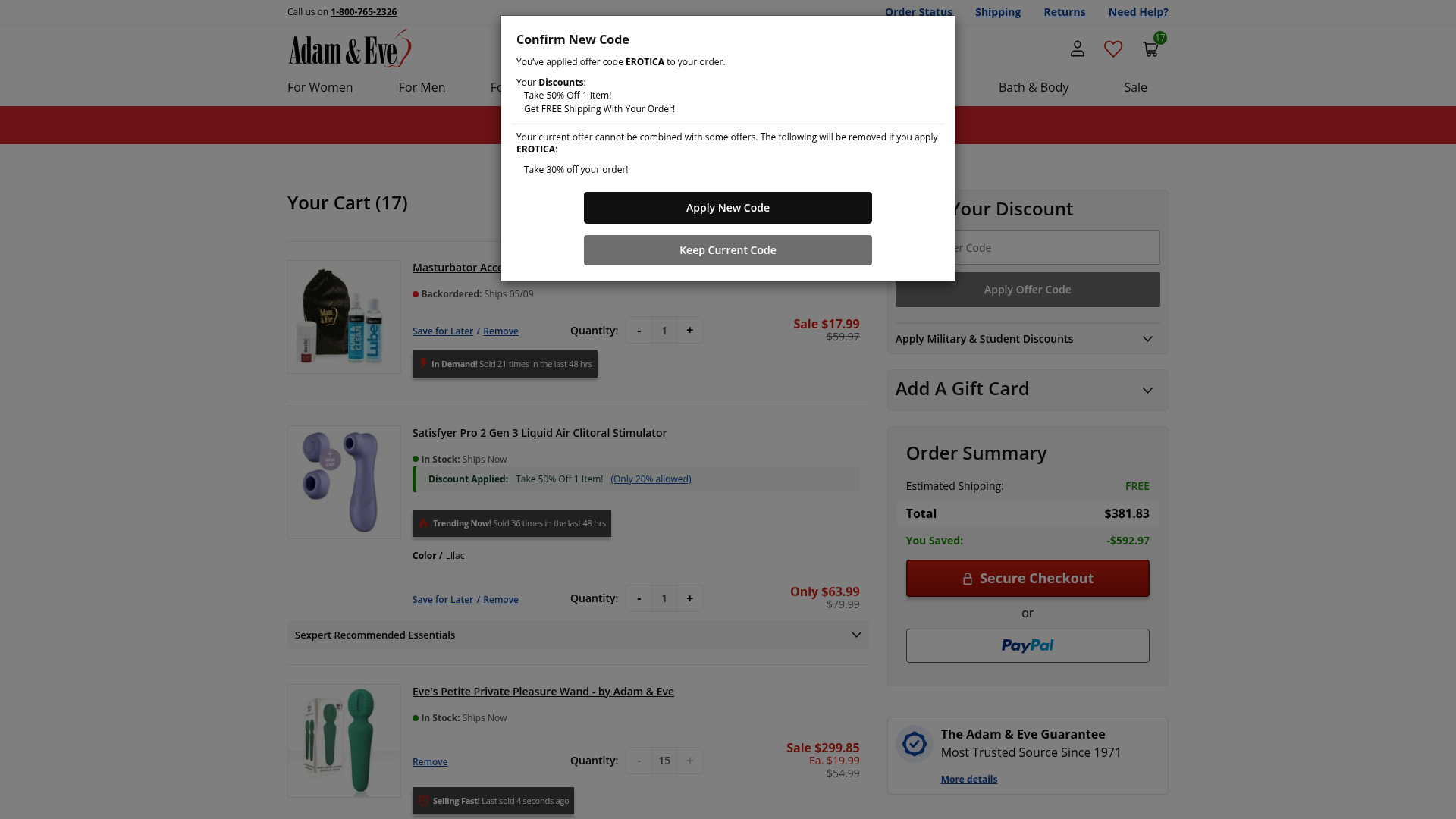Click the Secure Checkout button
The image size is (1456, 819).
tap(1028, 579)
